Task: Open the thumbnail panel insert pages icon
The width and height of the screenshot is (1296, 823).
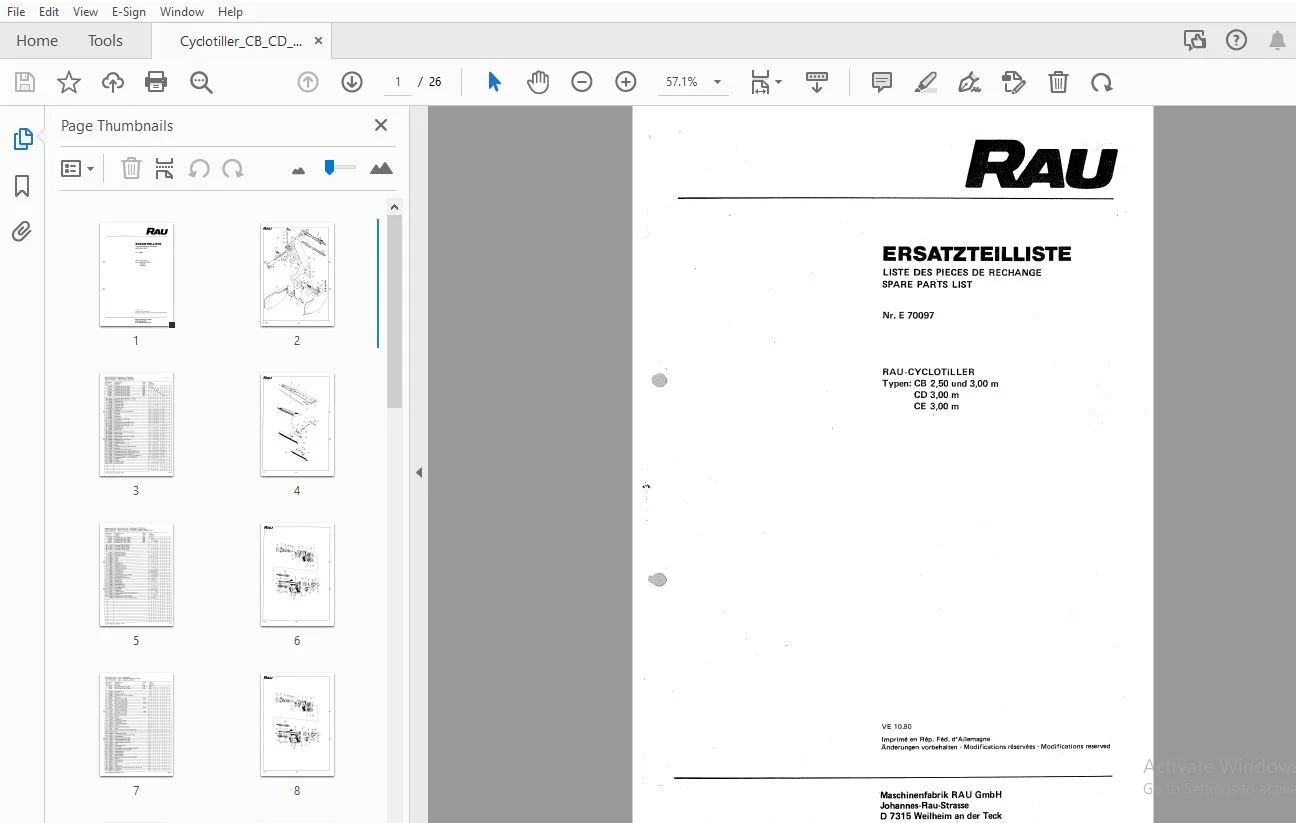Action: coord(165,168)
